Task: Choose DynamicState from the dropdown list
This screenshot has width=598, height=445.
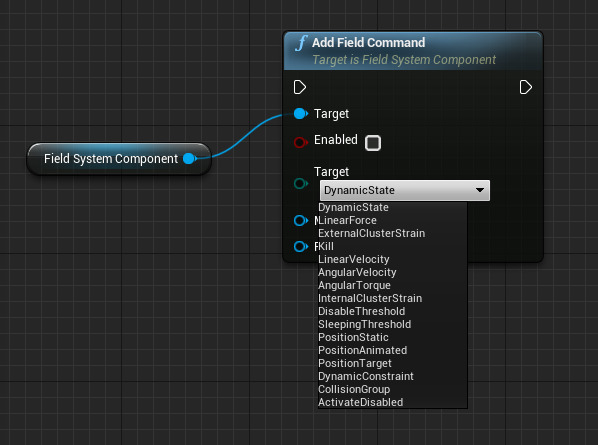Action: click(392, 207)
